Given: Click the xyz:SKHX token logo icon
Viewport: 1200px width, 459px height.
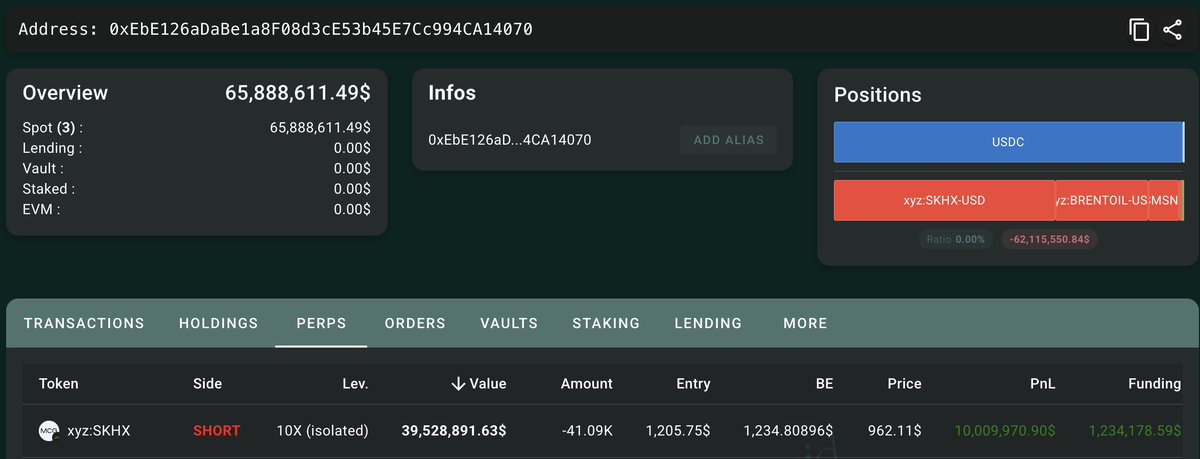Looking at the screenshot, I should [48, 431].
